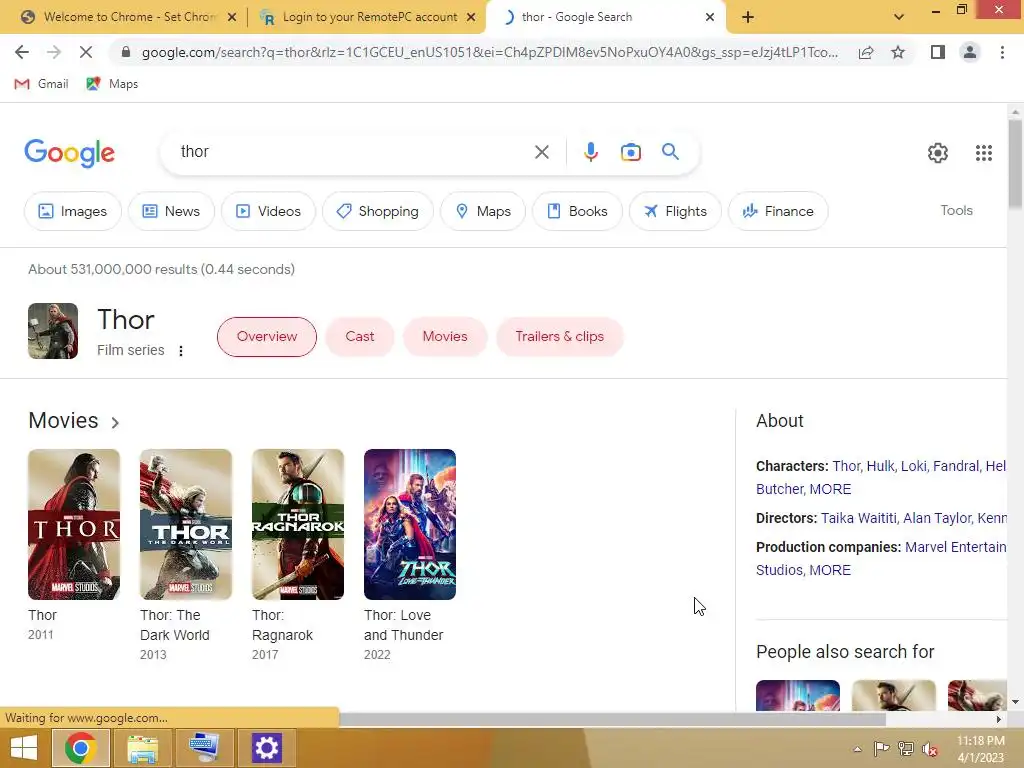Show hidden system tray icons

pos(857,749)
